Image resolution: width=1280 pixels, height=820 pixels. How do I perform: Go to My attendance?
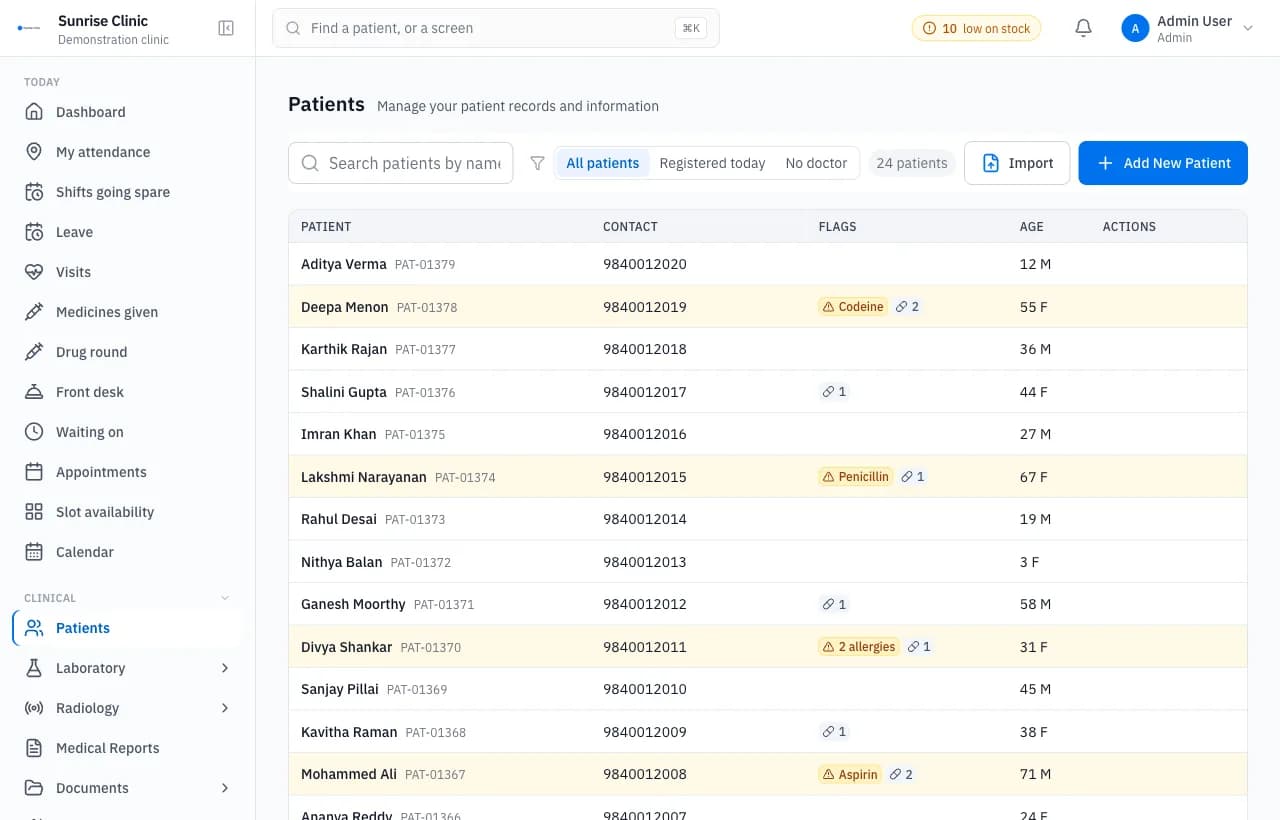tap(128, 152)
